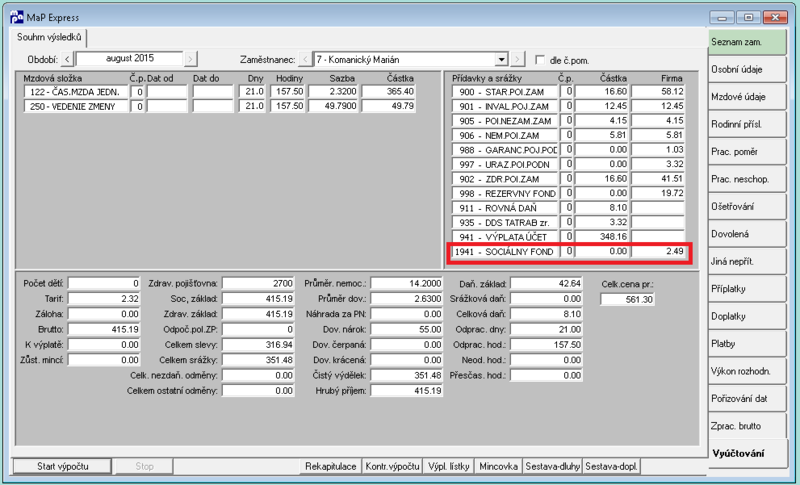
Task: Click the Brutto value 415.19 field
Action: [x=104, y=329]
